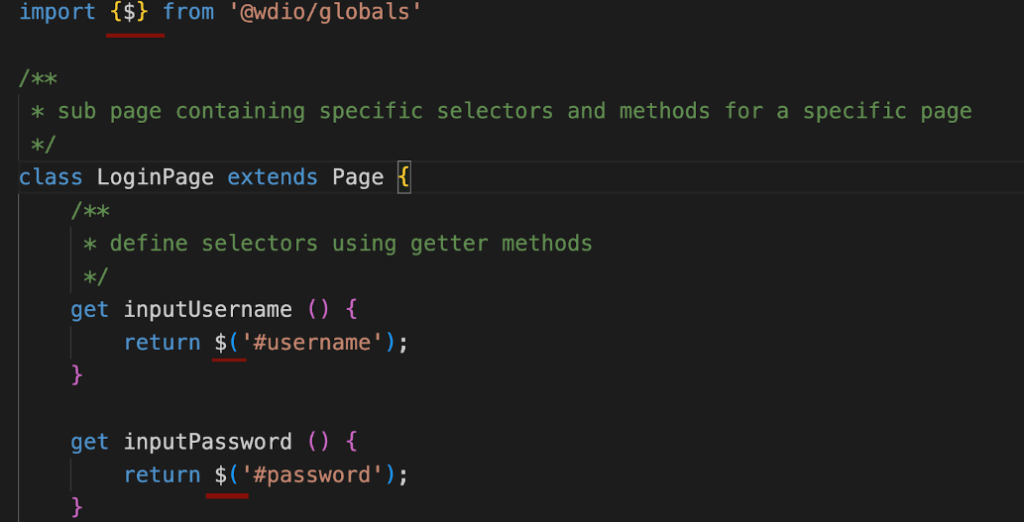Click the 'LoginPage' class name

click(x=155, y=177)
